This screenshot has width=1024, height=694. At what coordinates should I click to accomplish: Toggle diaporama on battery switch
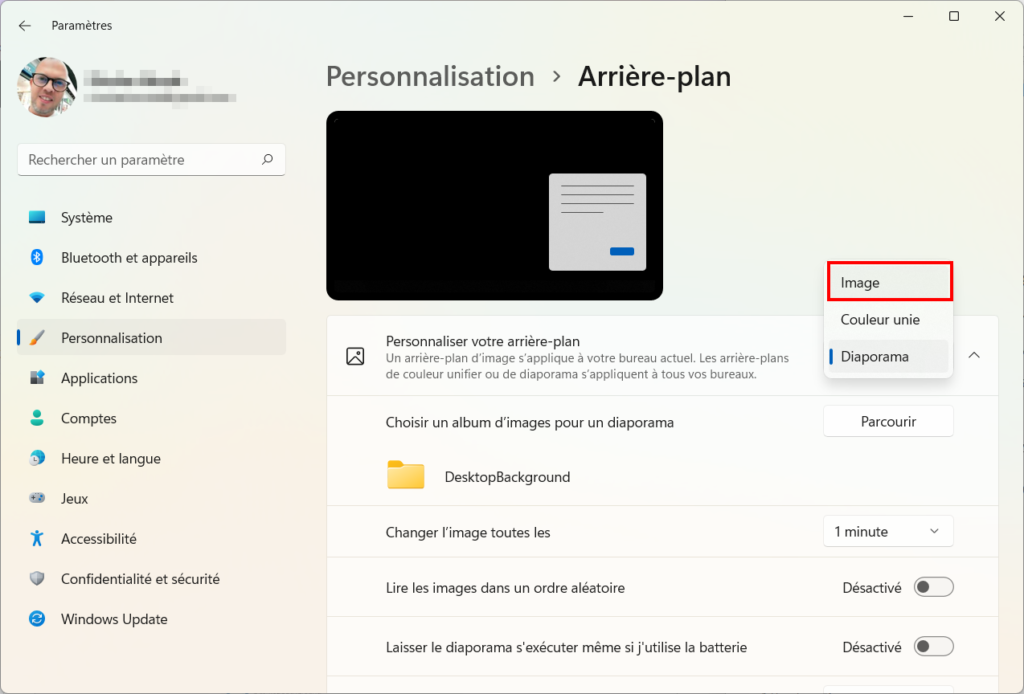(x=933, y=646)
